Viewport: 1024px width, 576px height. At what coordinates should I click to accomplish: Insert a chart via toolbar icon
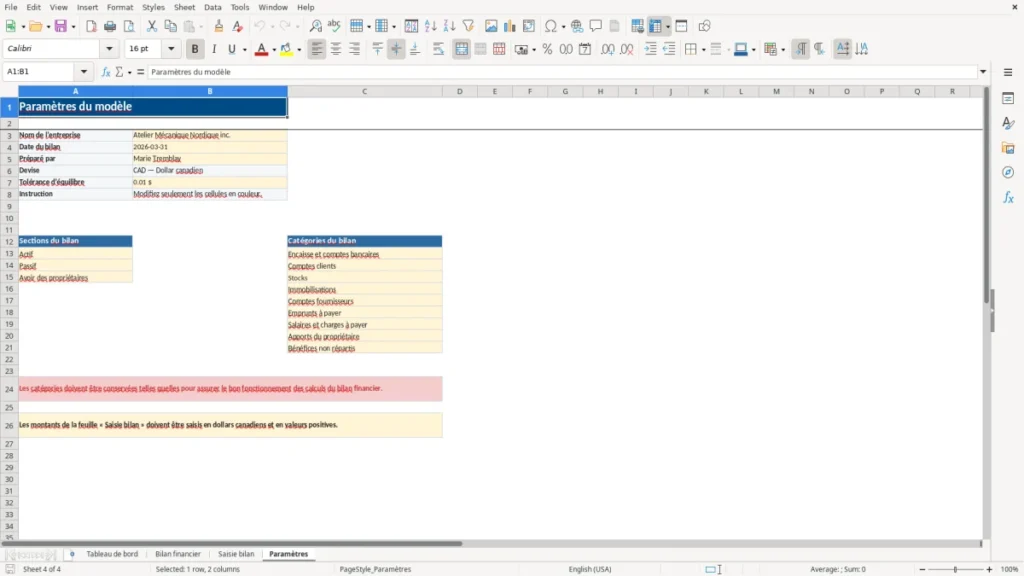click(509, 26)
